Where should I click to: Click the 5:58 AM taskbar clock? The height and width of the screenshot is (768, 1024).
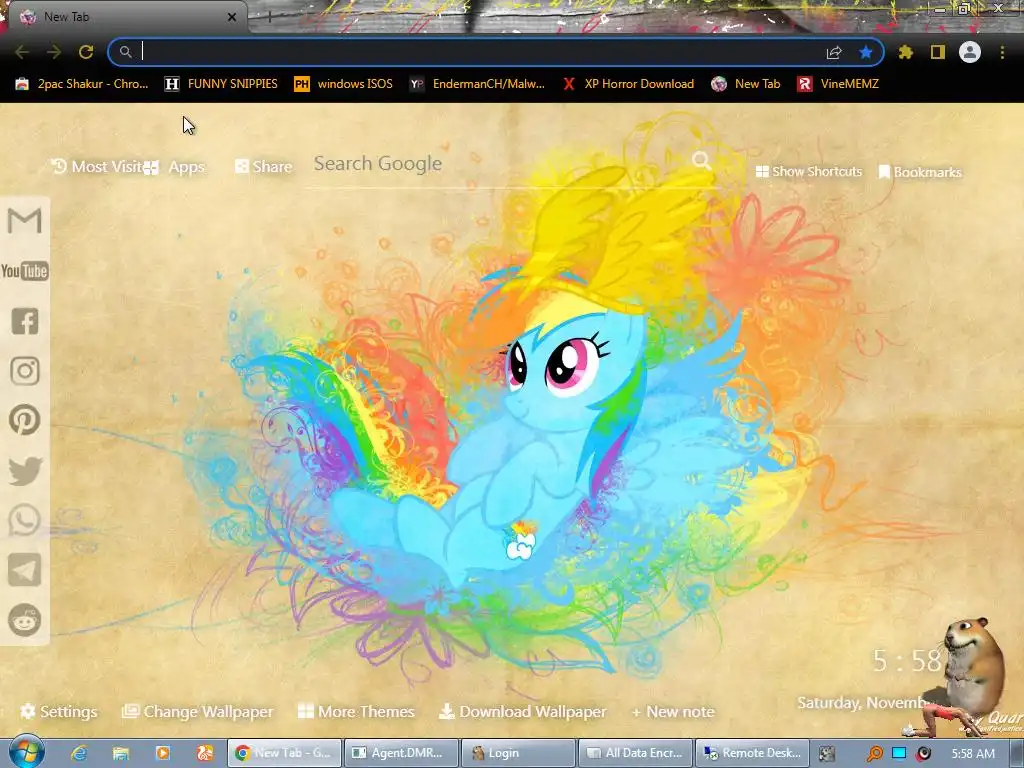(973, 754)
